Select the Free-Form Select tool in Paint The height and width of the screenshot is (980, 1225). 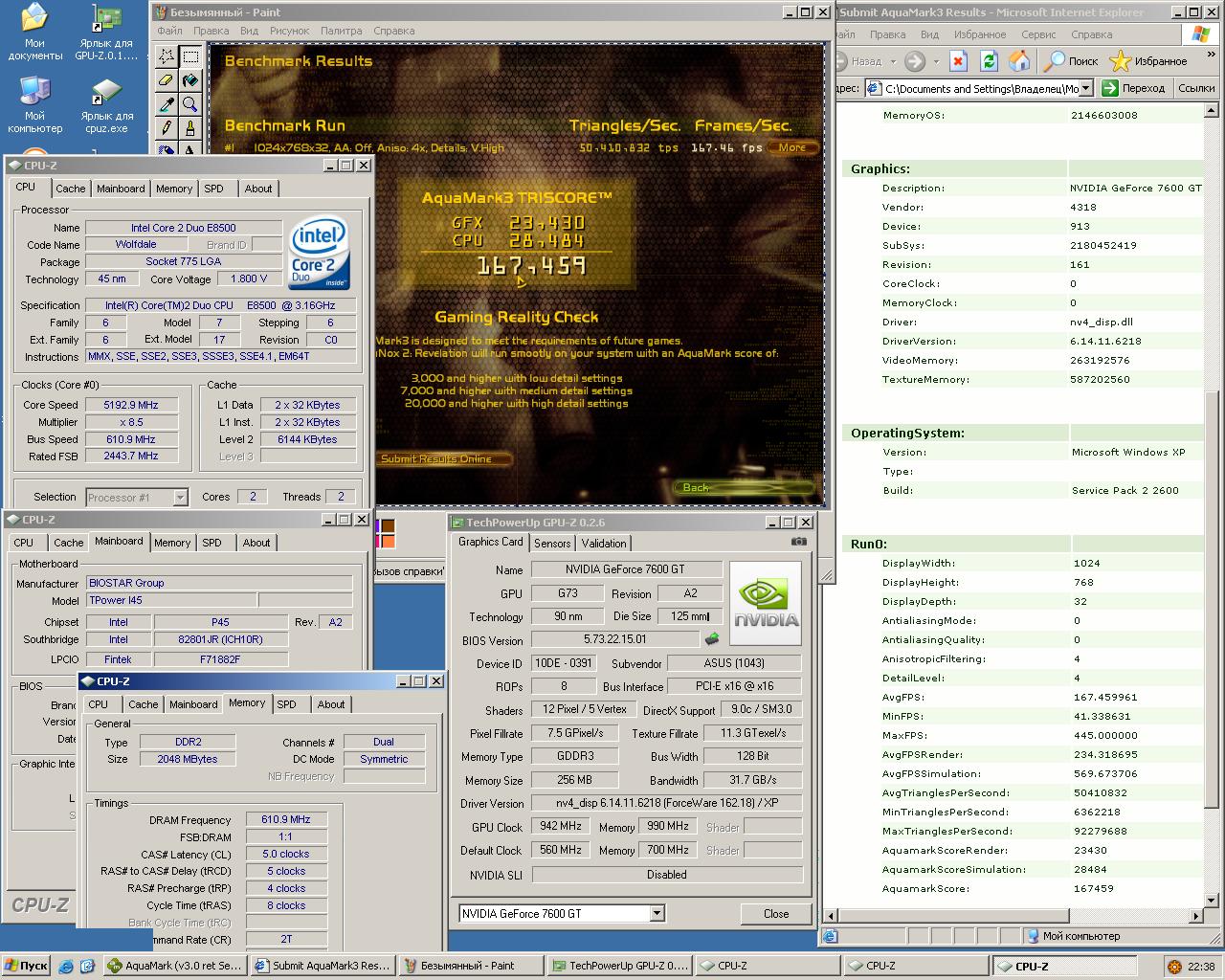click(167, 56)
